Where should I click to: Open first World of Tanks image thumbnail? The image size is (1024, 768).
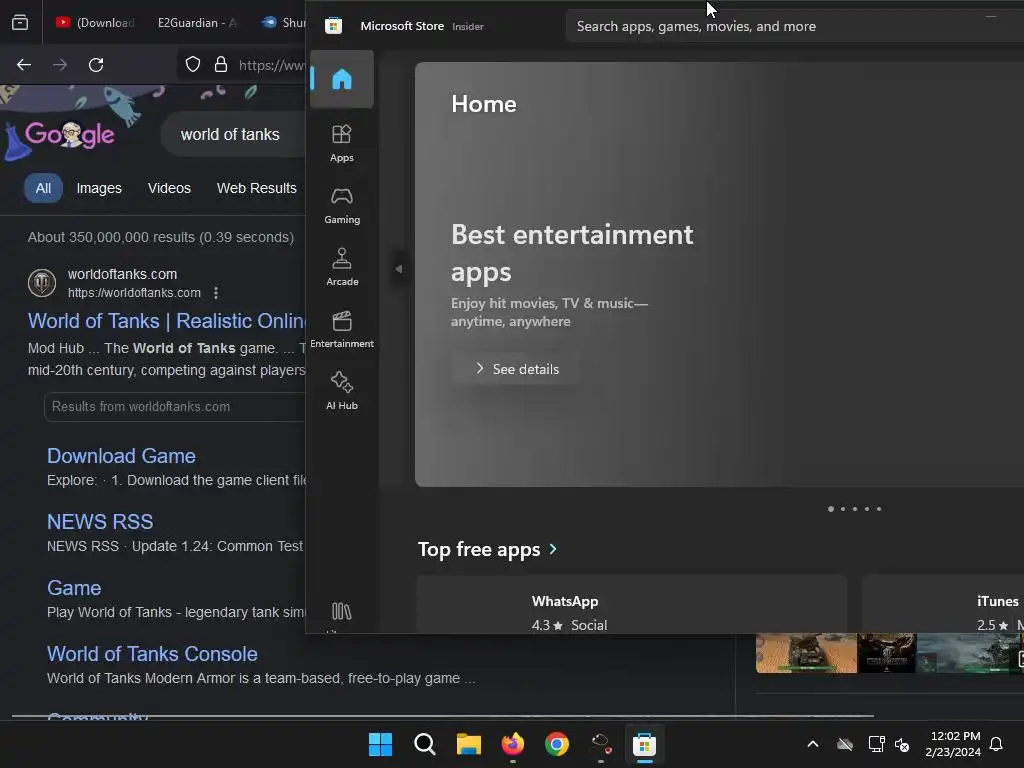coord(806,652)
